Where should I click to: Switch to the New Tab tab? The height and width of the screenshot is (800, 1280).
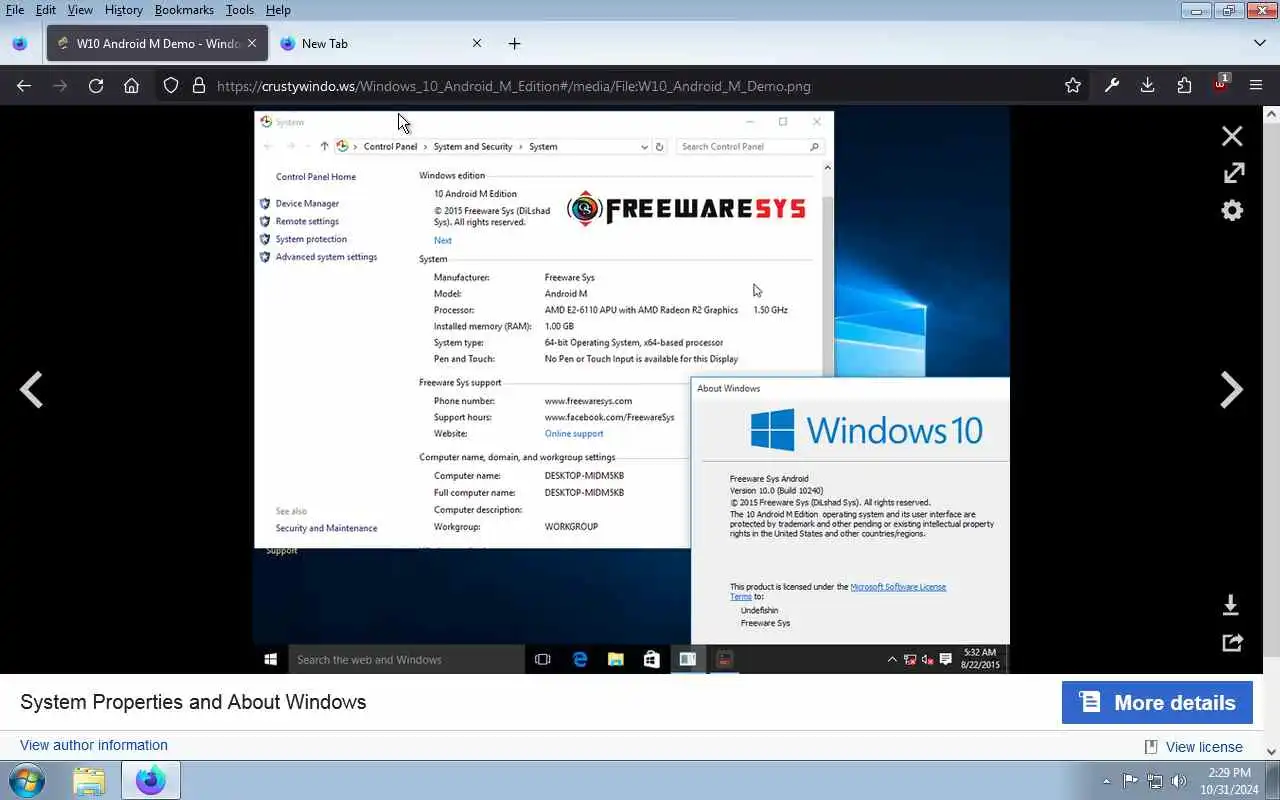click(380, 44)
